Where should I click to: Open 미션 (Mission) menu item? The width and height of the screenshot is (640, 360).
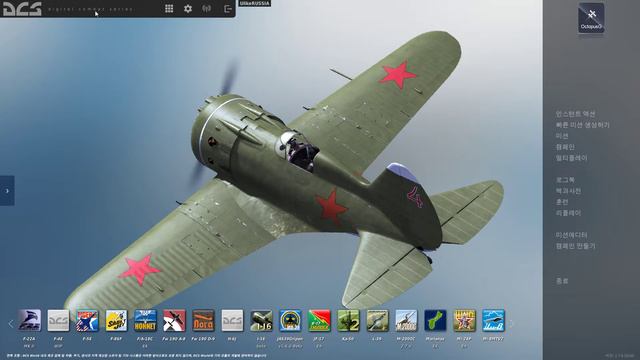562,136
